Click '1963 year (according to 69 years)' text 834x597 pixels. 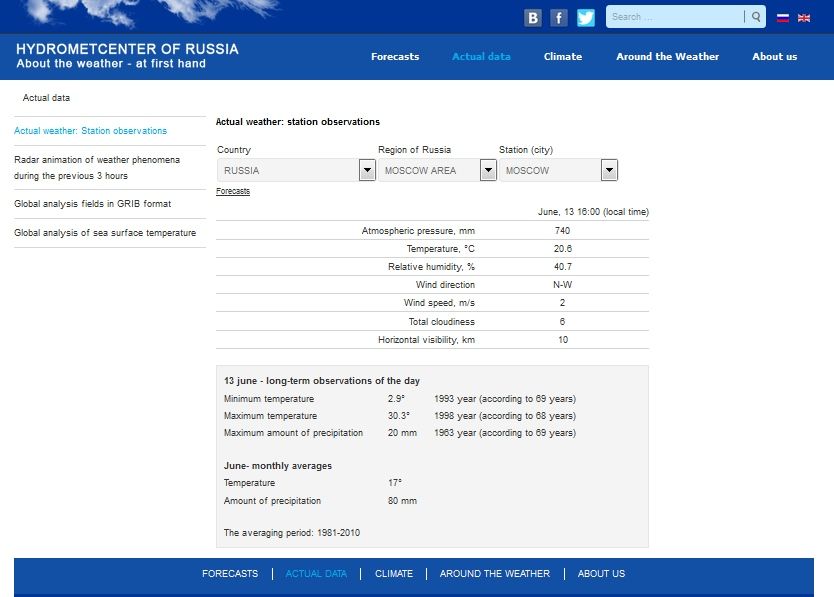pos(505,433)
